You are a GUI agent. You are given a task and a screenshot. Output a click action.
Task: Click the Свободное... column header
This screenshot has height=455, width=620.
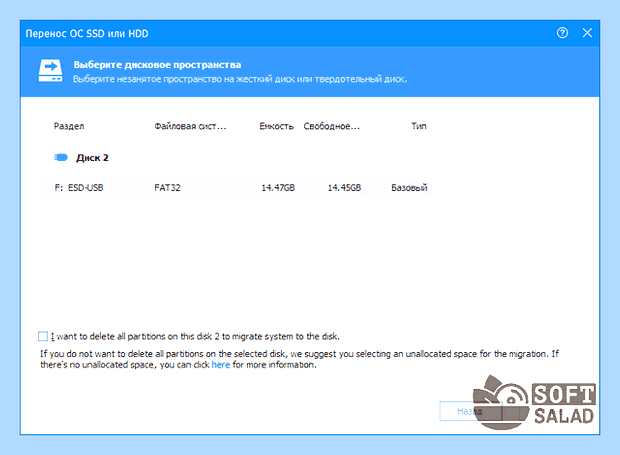click(x=332, y=126)
